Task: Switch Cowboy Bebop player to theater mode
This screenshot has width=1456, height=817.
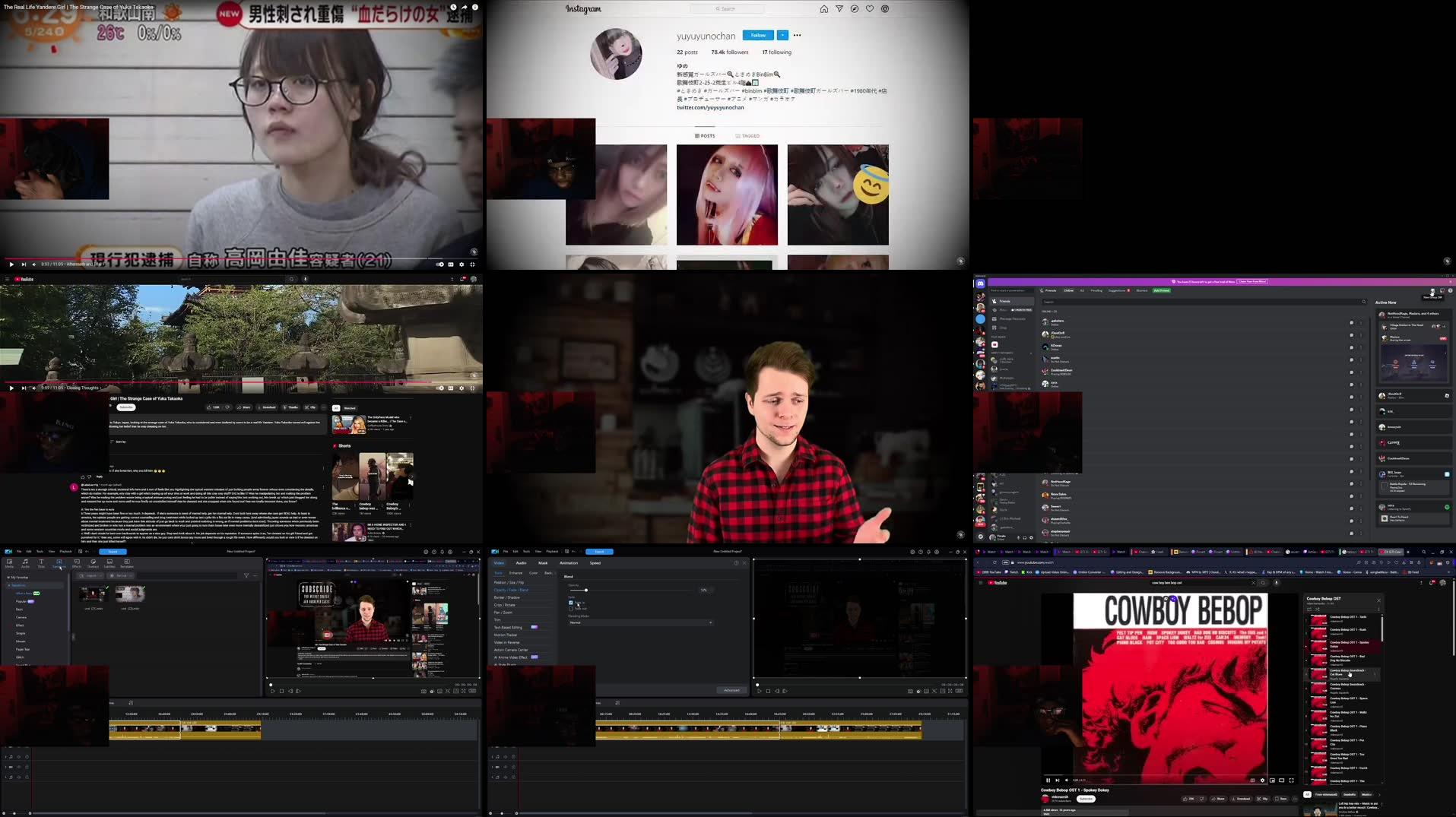Action: pyautogui.click(x=1281, y=780)
